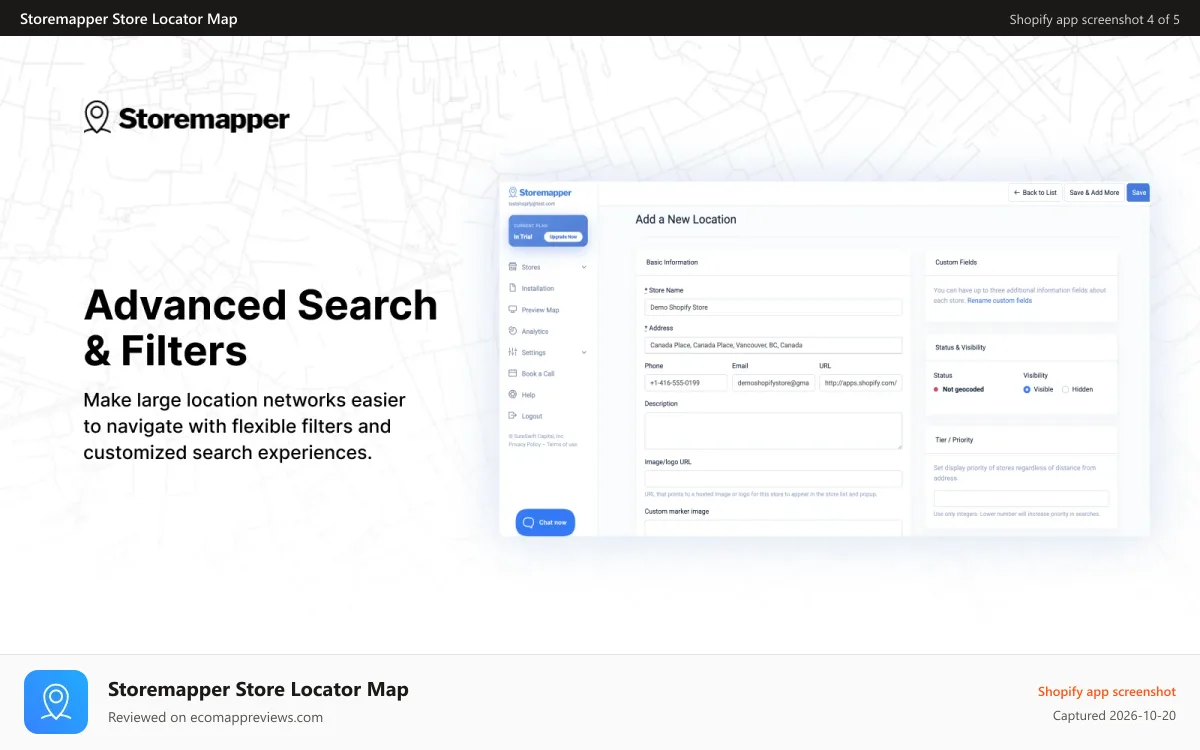1200x750 pixels.
Task: Click the Email input field
Action: click(773, 382)
